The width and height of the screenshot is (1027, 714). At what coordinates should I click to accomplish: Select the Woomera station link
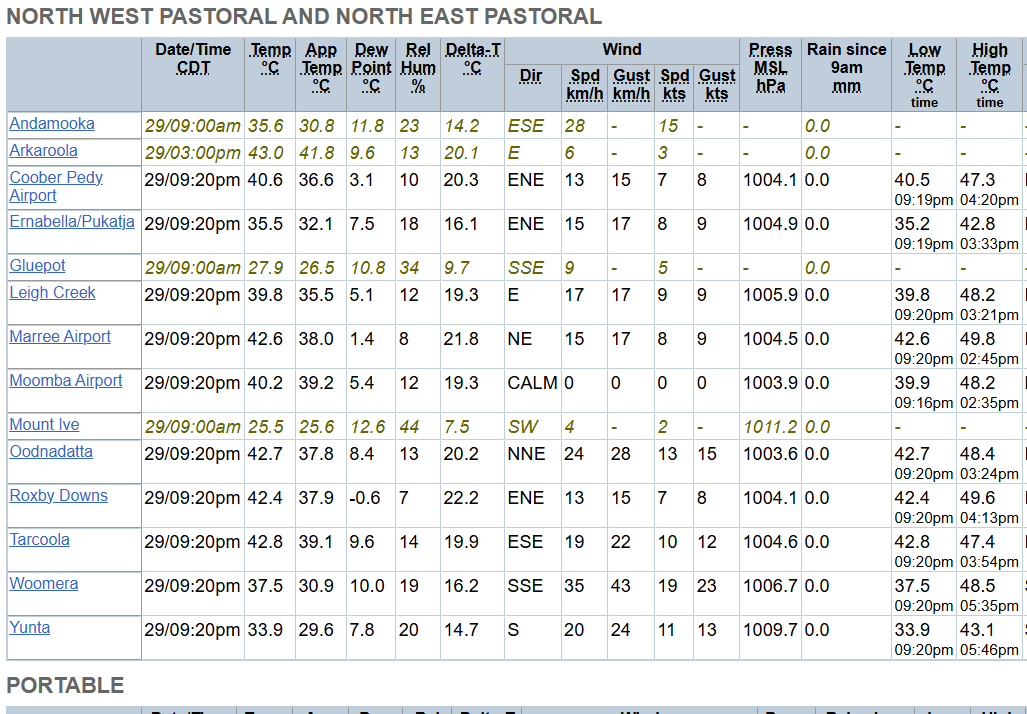pyautogui.click(x=44, y=584)
